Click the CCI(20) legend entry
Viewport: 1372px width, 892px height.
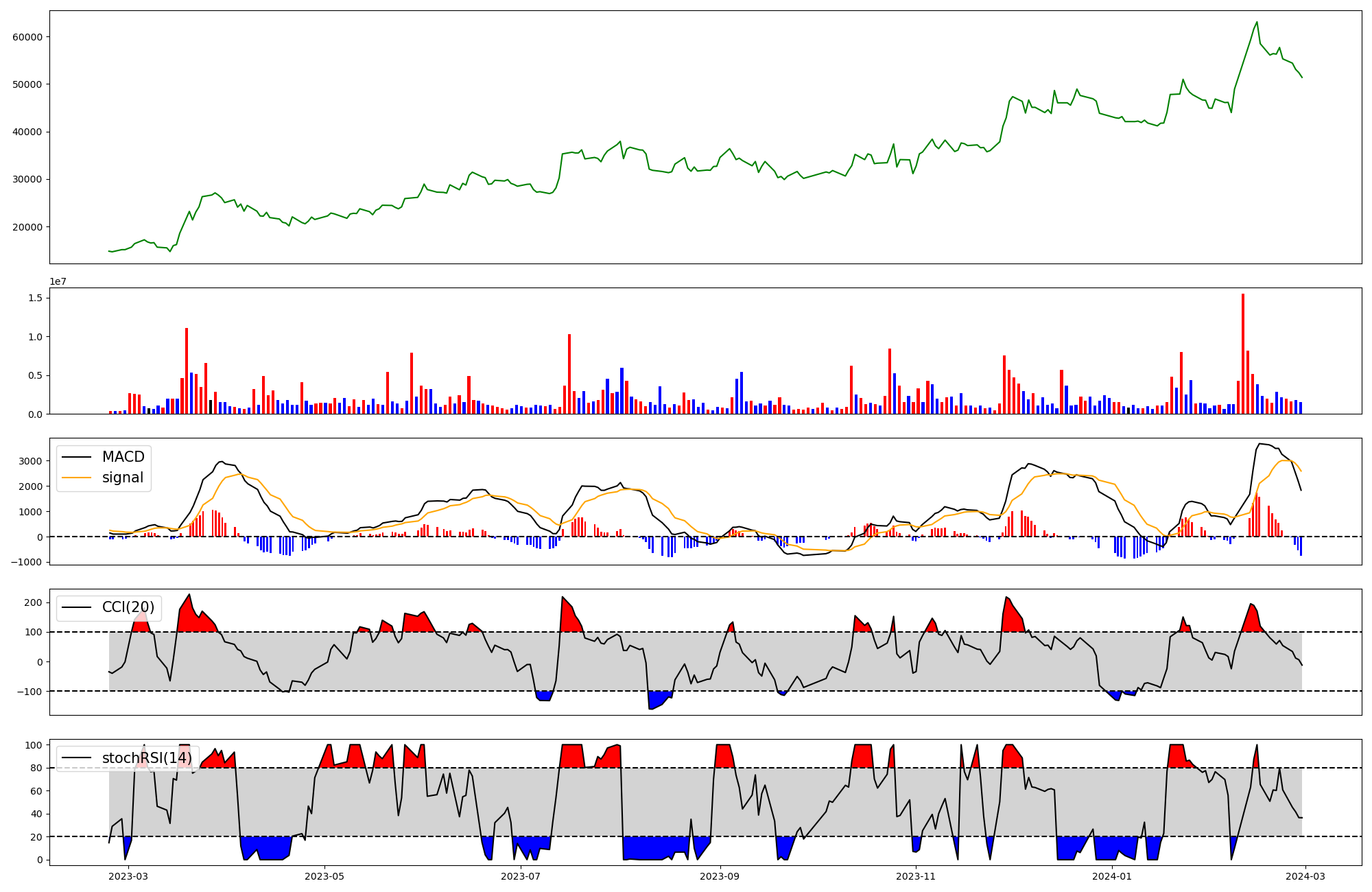128,607
